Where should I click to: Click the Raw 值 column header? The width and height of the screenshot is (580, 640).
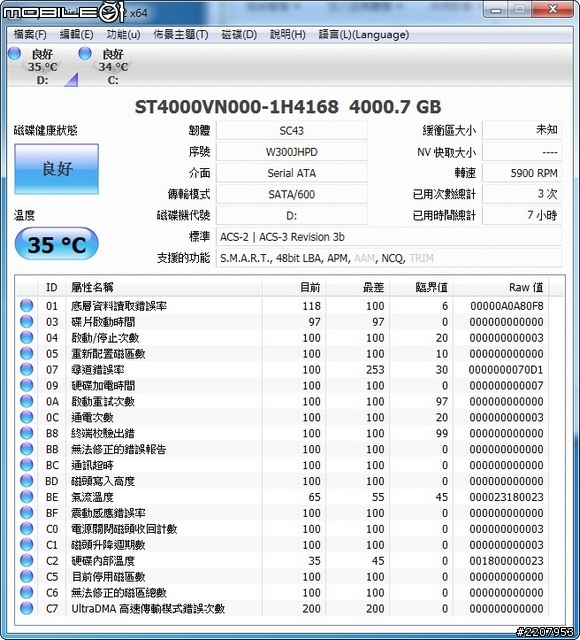coord(501,287)
